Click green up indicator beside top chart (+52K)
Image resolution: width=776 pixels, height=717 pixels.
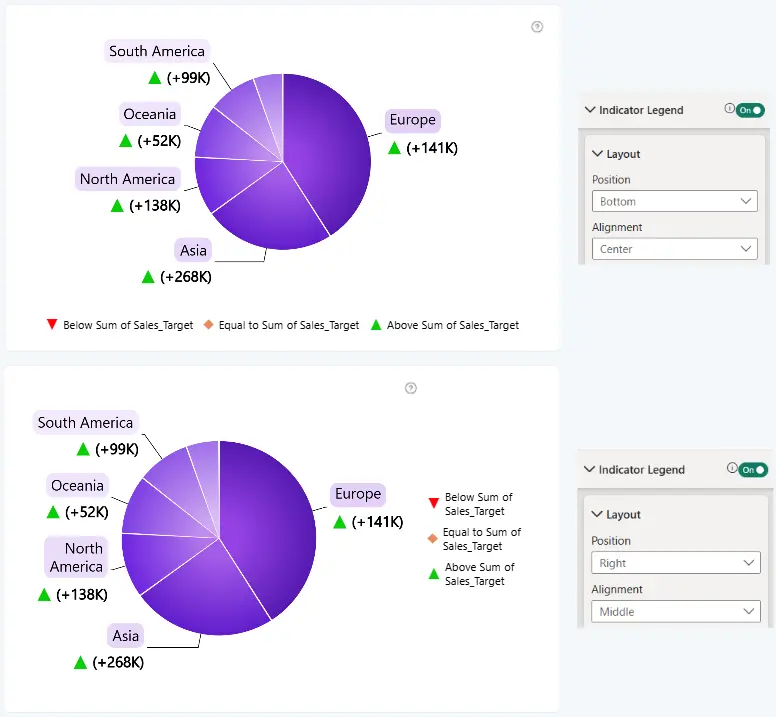126,141
